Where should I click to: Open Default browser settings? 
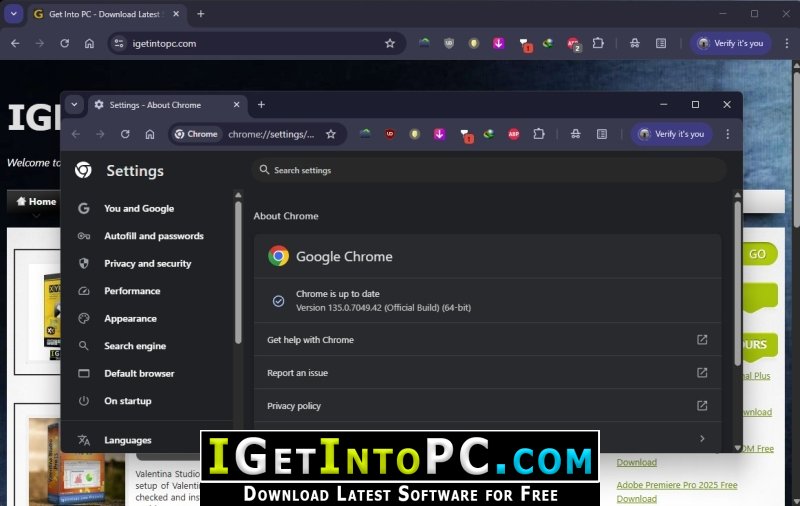(139, 373)
